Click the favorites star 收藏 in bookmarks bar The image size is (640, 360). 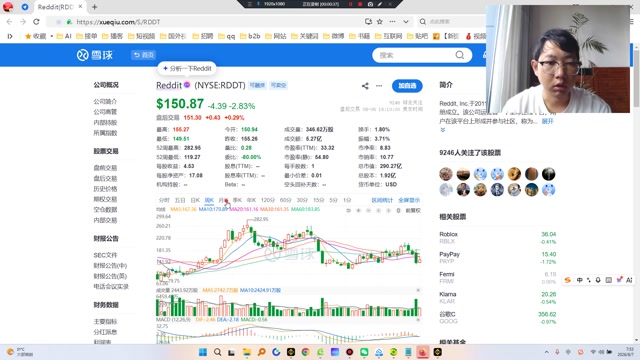[36, 36]
